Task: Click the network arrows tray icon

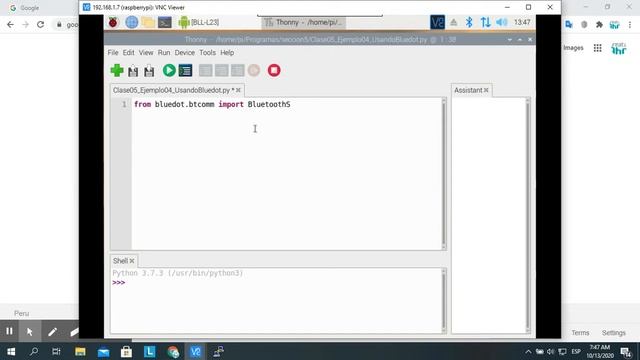Action: (x=485, y=22)
